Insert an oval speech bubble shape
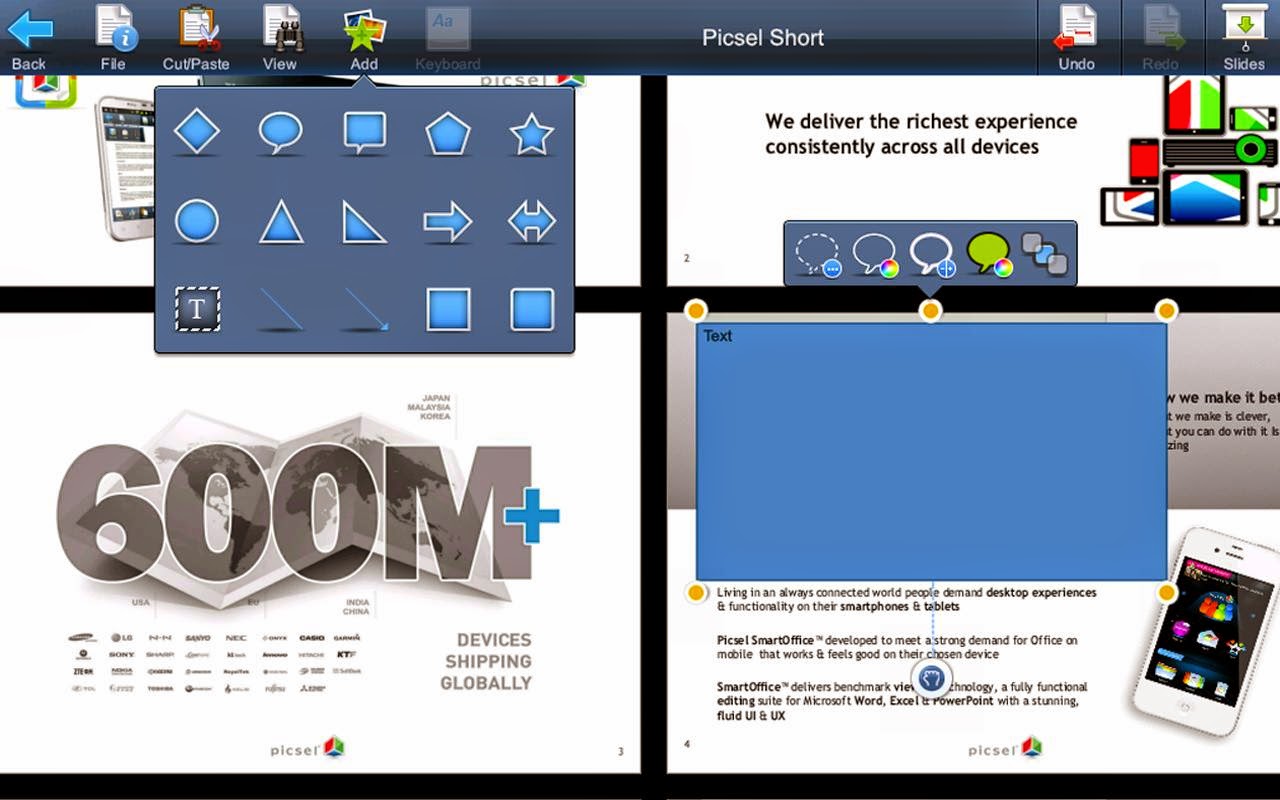This screenshot has height=800, width=1280. [281, 133]
